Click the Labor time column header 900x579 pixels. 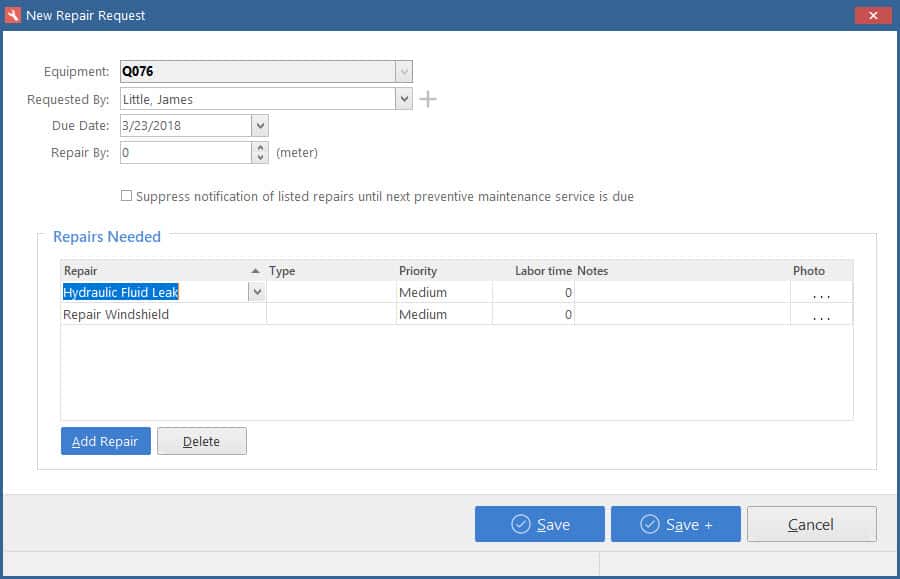(x=533, y=271)
